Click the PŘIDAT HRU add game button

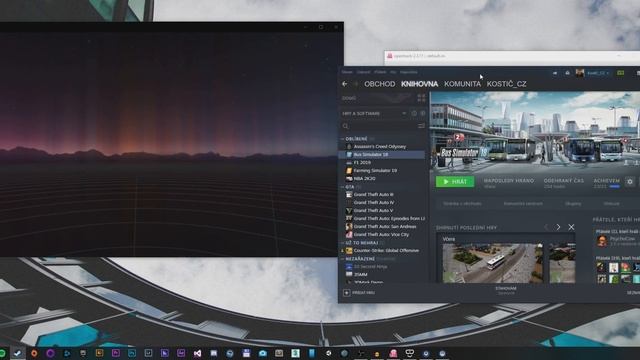pyautogui.click(x=359, y=293)
